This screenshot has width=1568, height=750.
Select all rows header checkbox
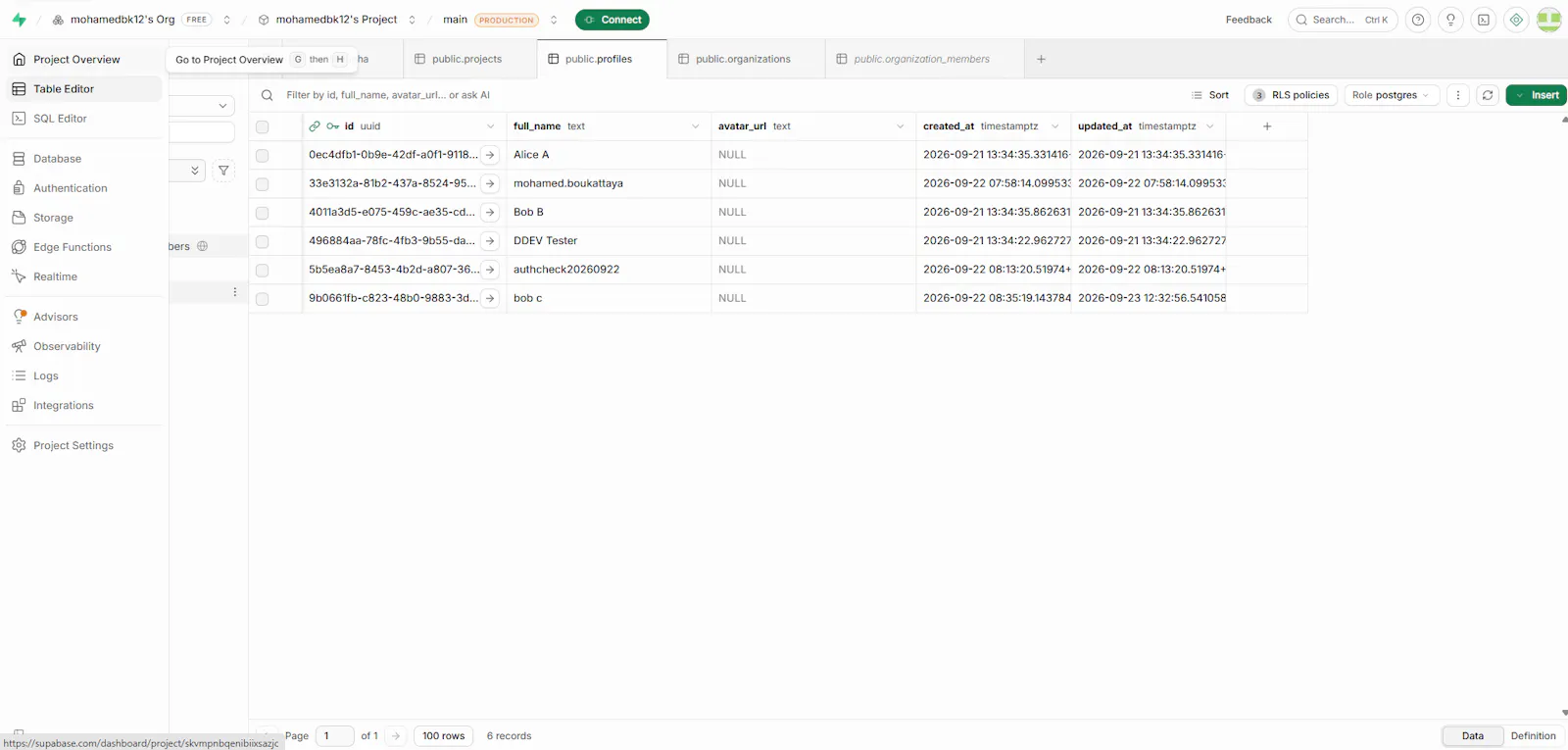[x=262, y=126]
